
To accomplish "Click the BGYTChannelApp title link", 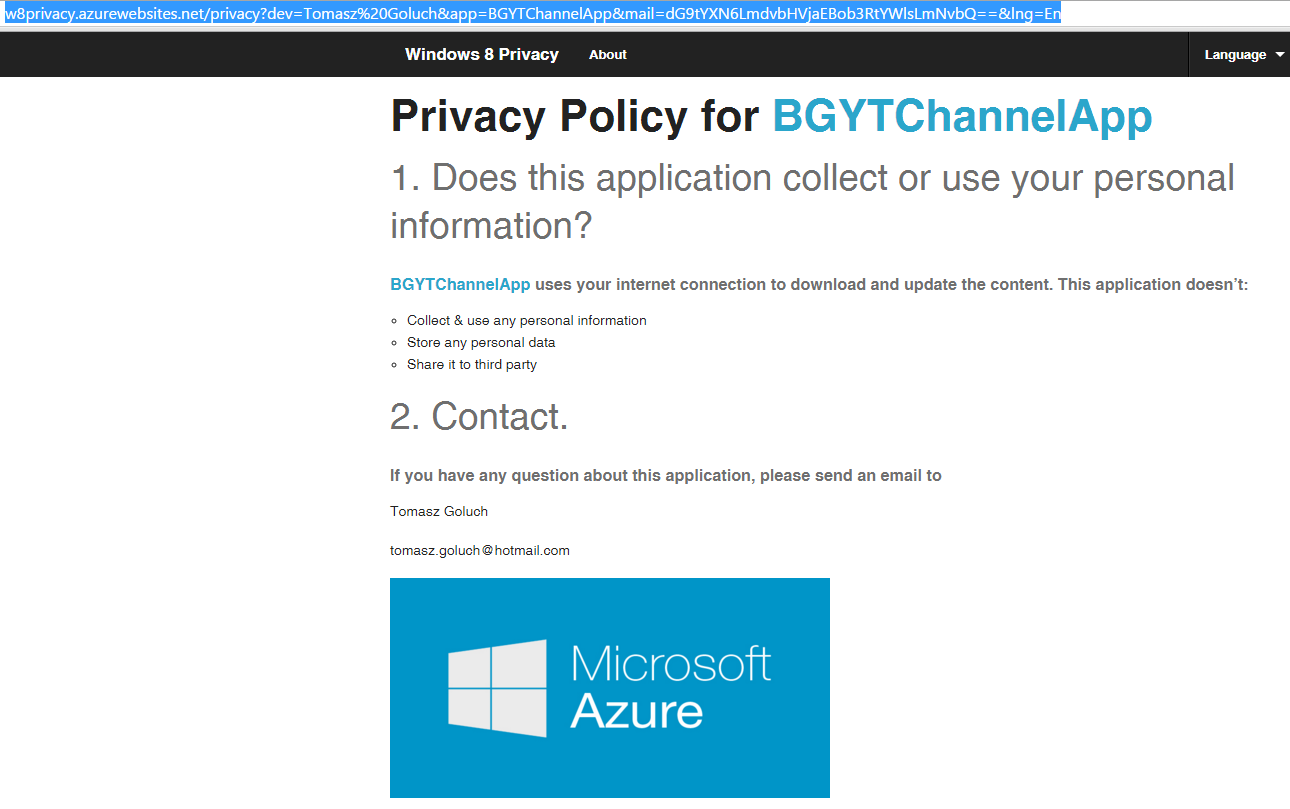I will click(x=962, y=117).
